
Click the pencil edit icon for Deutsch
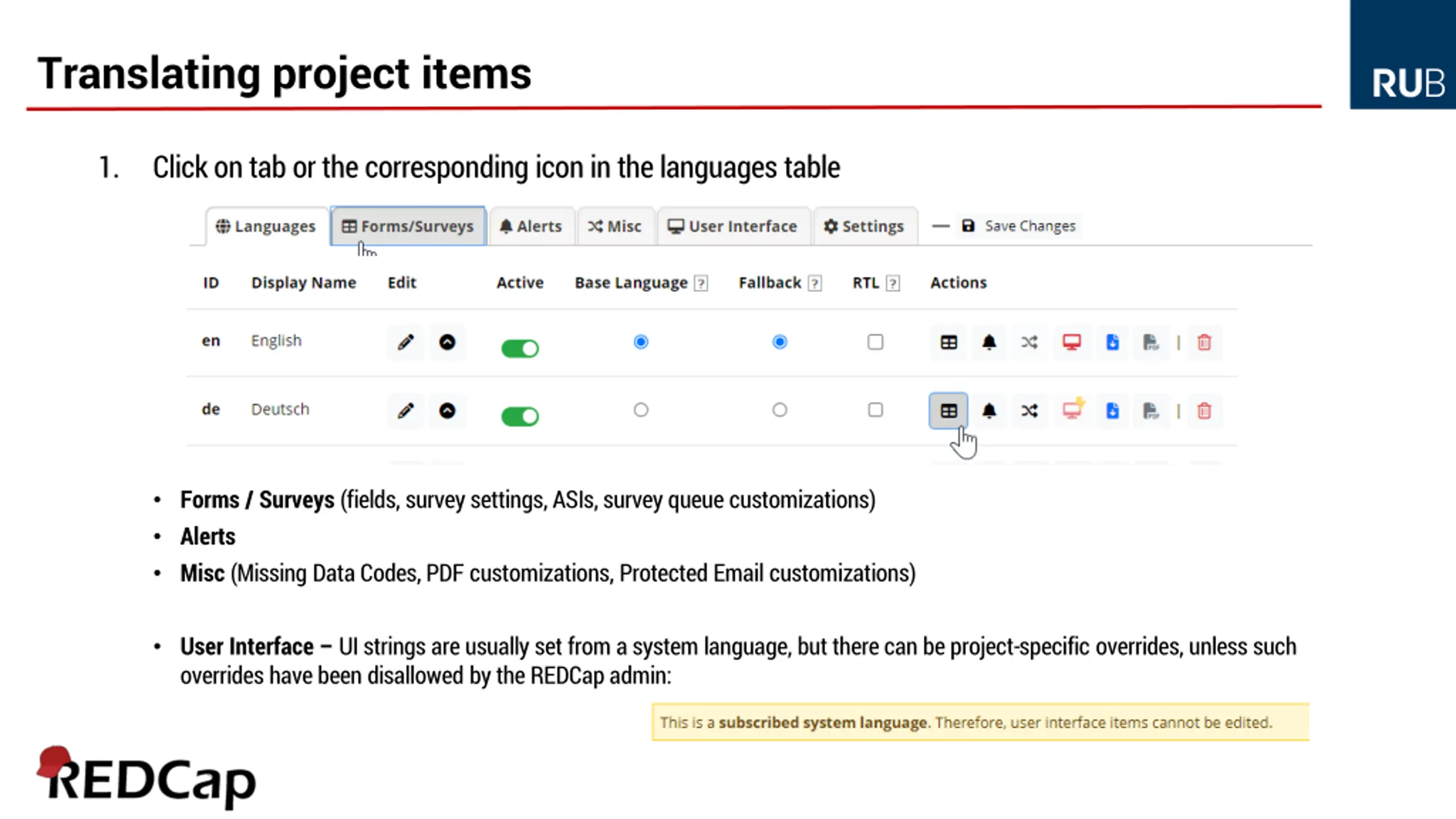406,411
